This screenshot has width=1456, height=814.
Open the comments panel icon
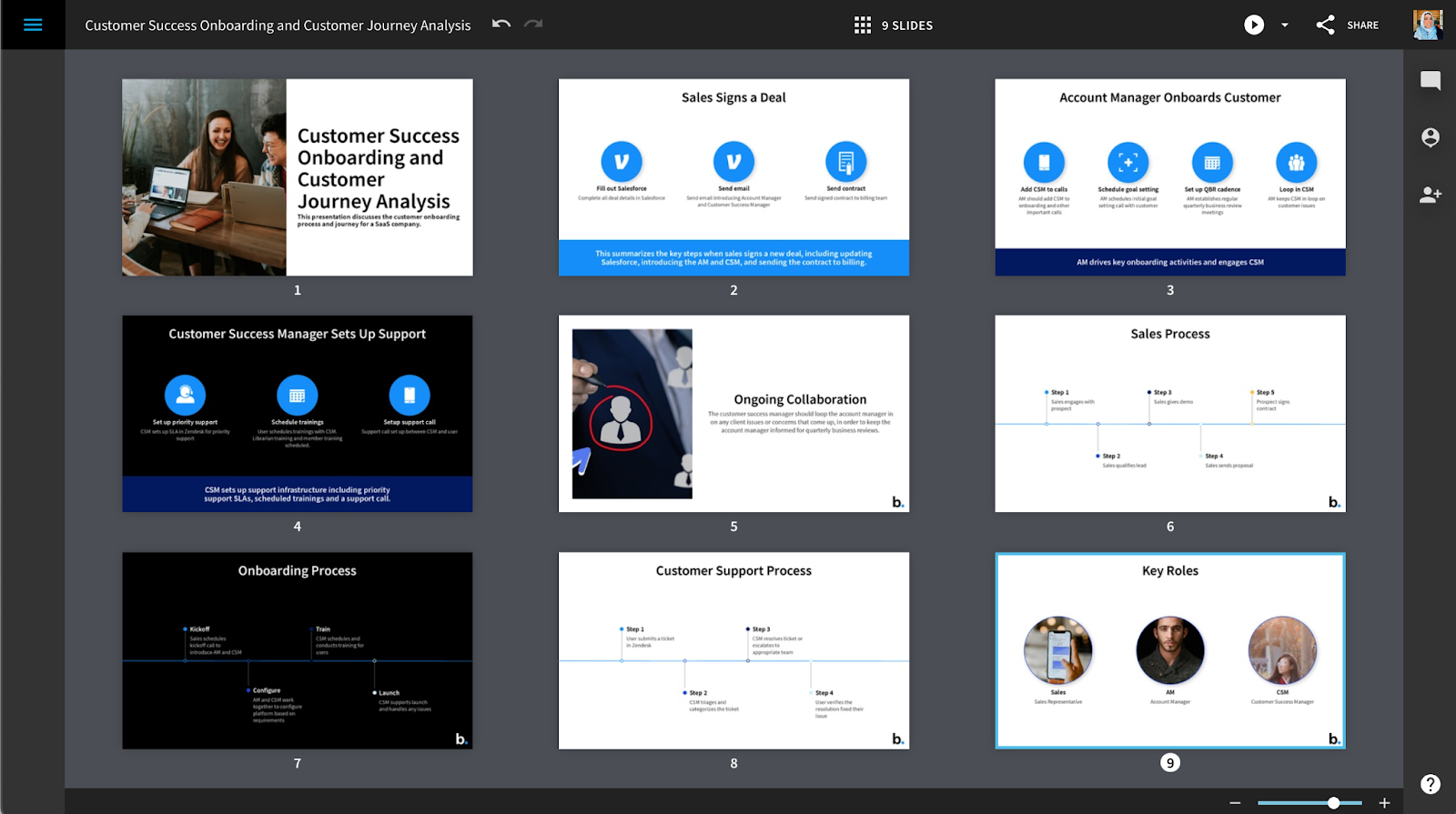point(1431,81)
